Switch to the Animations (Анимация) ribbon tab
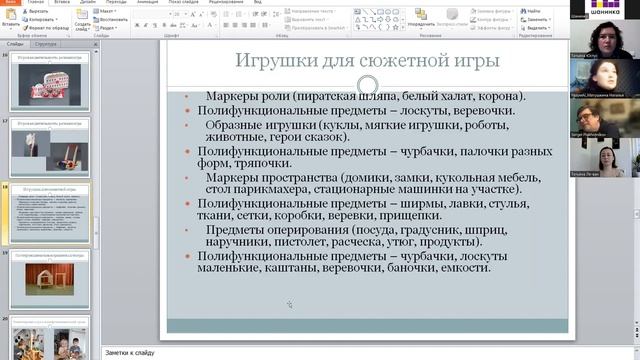The image size is (640, 360). click(x=147, y=2)
